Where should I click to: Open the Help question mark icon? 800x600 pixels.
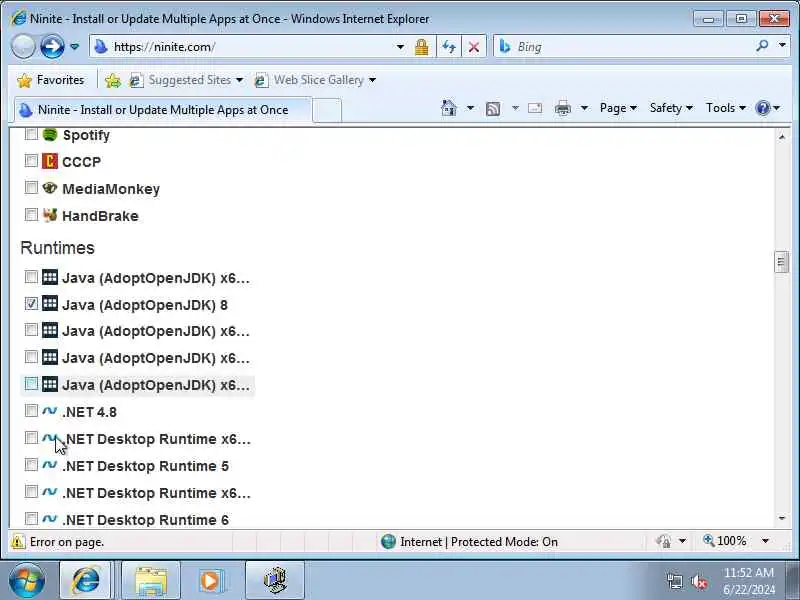tap(763, 108)
